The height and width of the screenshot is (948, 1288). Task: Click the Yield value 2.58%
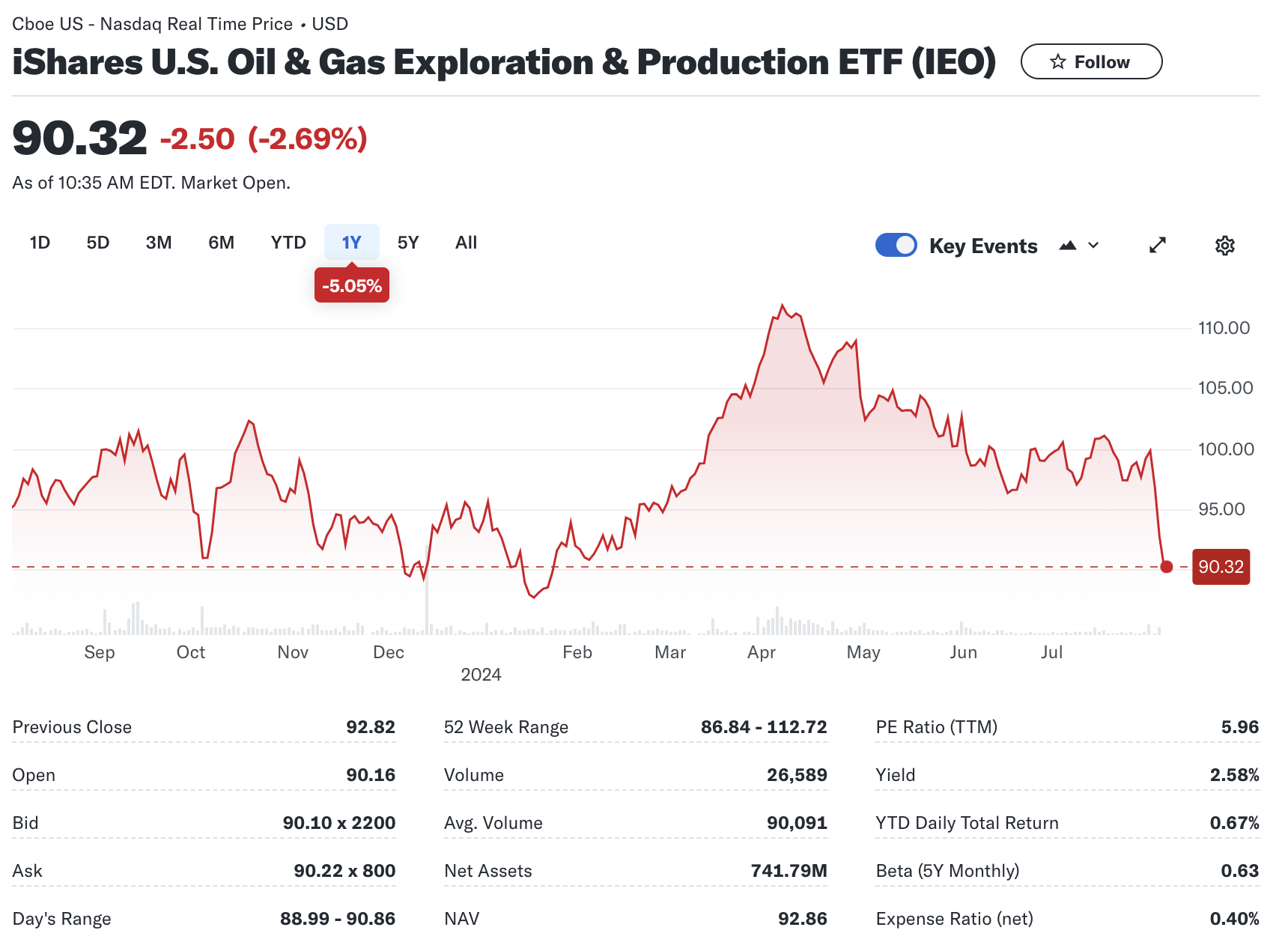pyautogui.click(x=1235, y=775)
